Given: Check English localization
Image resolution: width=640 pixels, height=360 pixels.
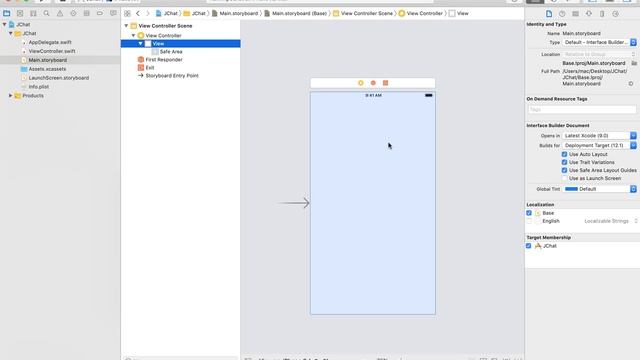Looking at the screenshot, I should point(529,221).
